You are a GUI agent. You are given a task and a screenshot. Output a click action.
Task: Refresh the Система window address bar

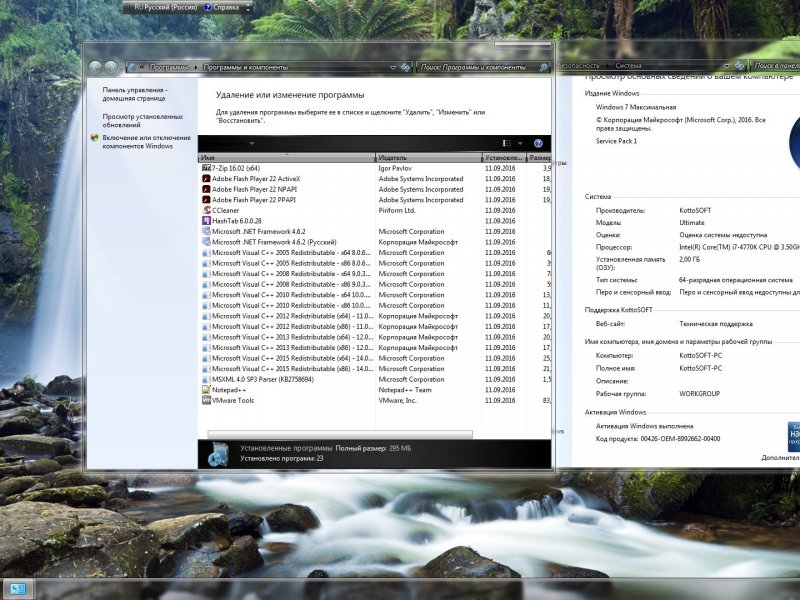(739, 66)
